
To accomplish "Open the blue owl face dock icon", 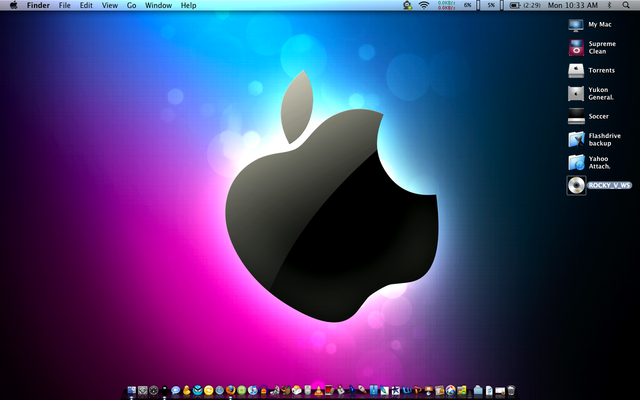I will pyautogui.click(x=198, y=390).
